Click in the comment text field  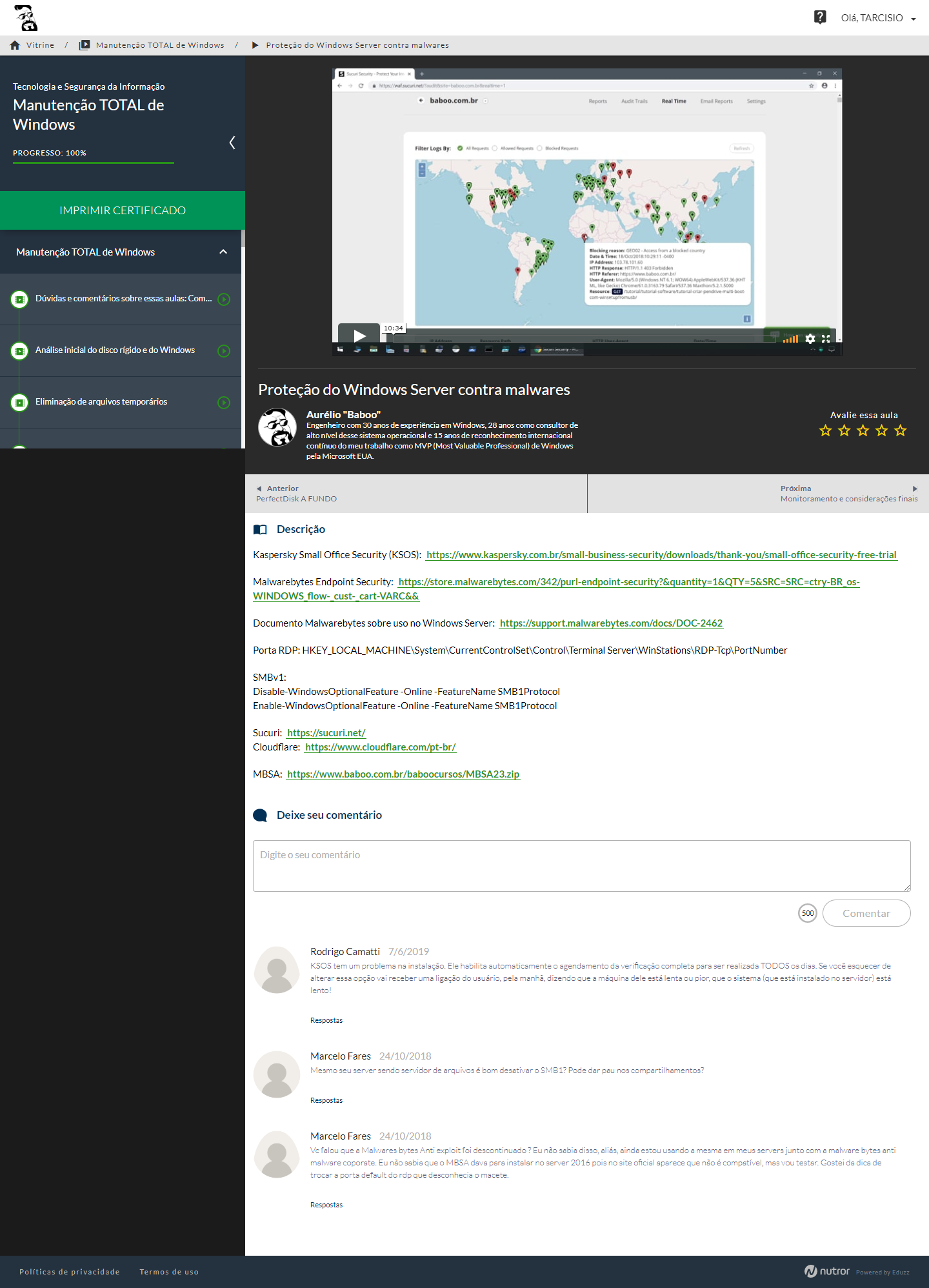point(581,865)
